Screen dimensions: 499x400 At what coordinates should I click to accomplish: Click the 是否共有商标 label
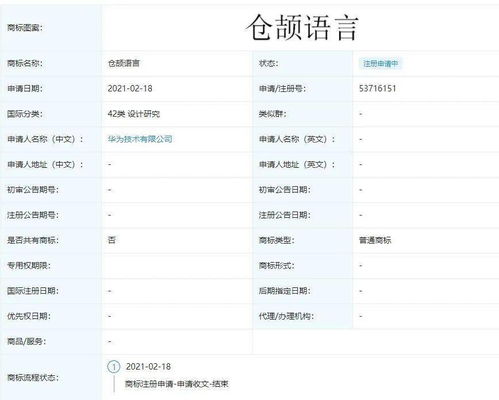click(x=33, y=240)
